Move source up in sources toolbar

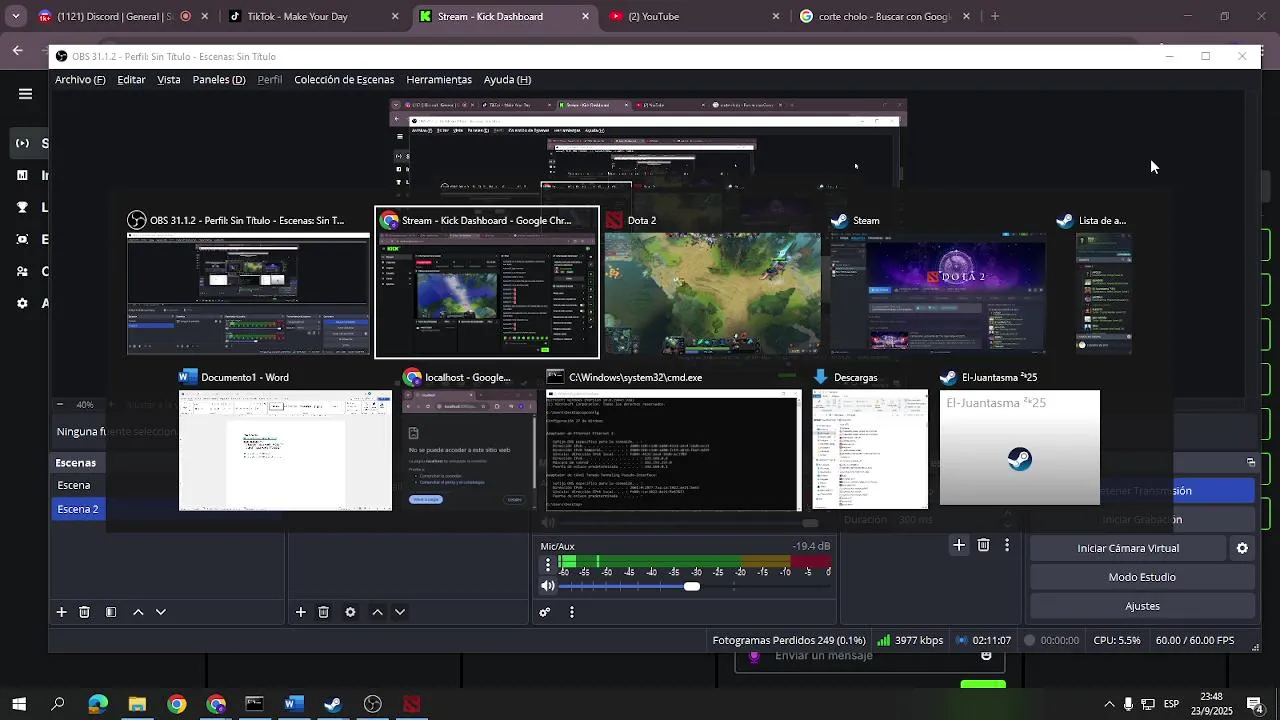click(x=377, y=612)
